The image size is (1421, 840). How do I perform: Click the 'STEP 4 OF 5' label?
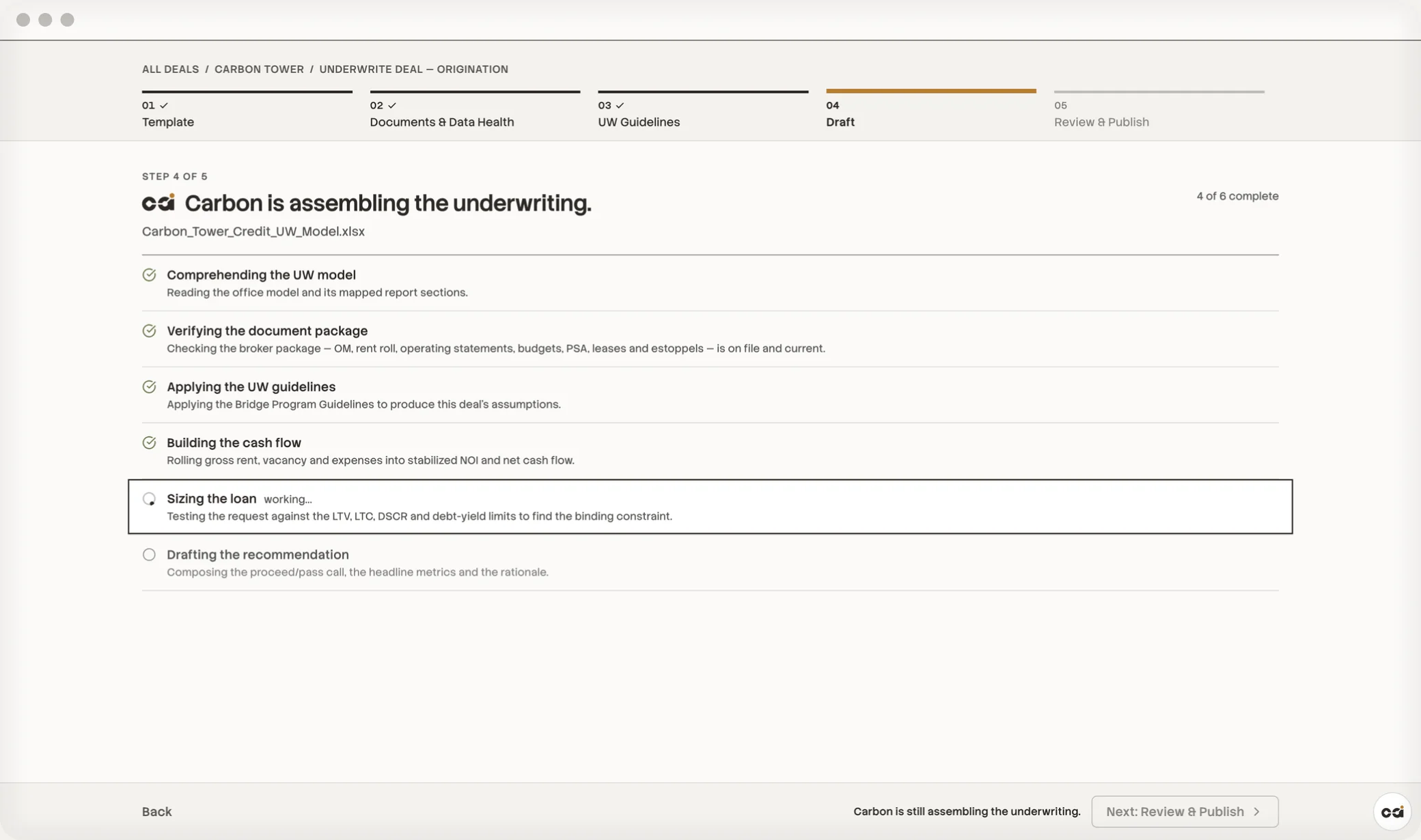(175, 176)
